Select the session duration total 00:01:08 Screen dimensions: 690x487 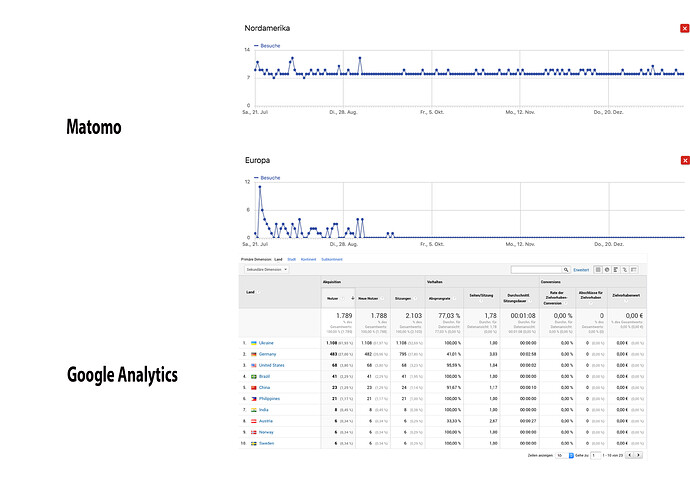523,315
